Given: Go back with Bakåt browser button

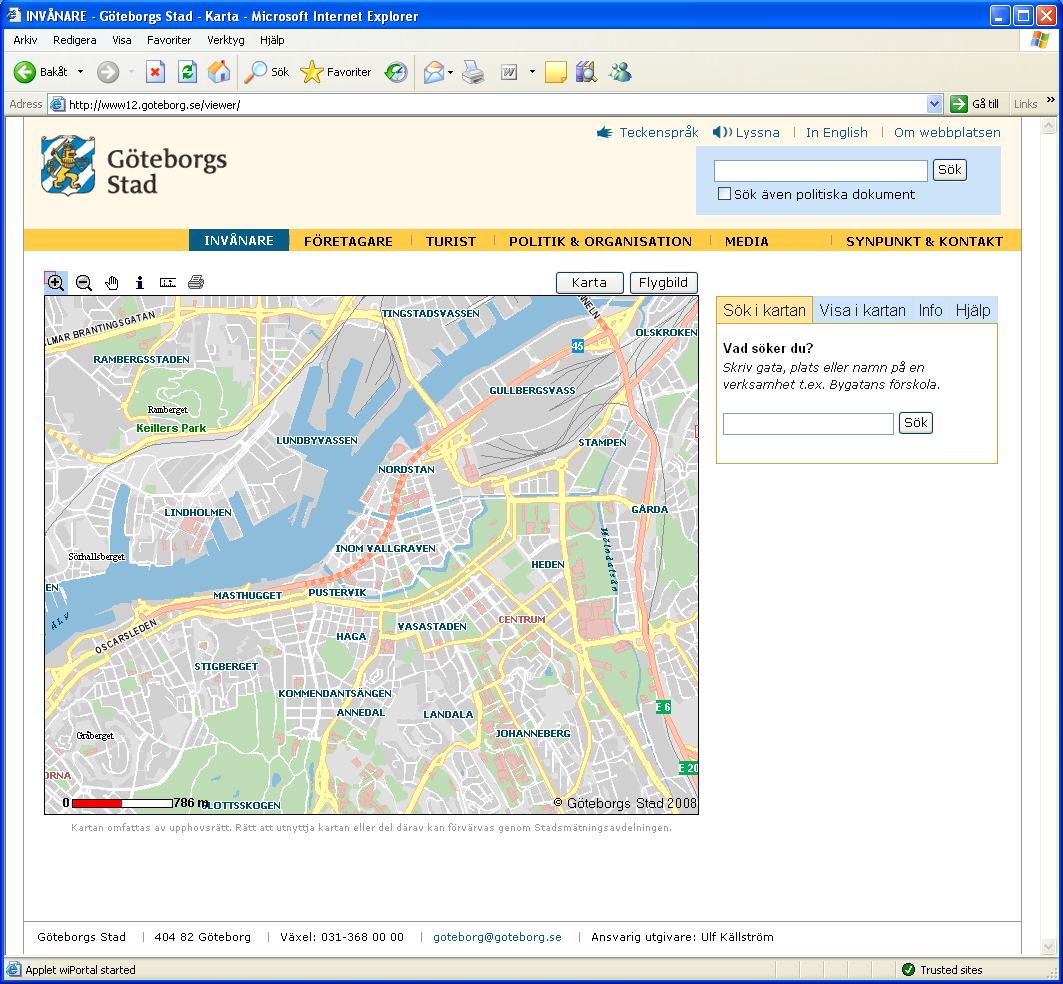Looking at the screenshot, I should 41,72.
